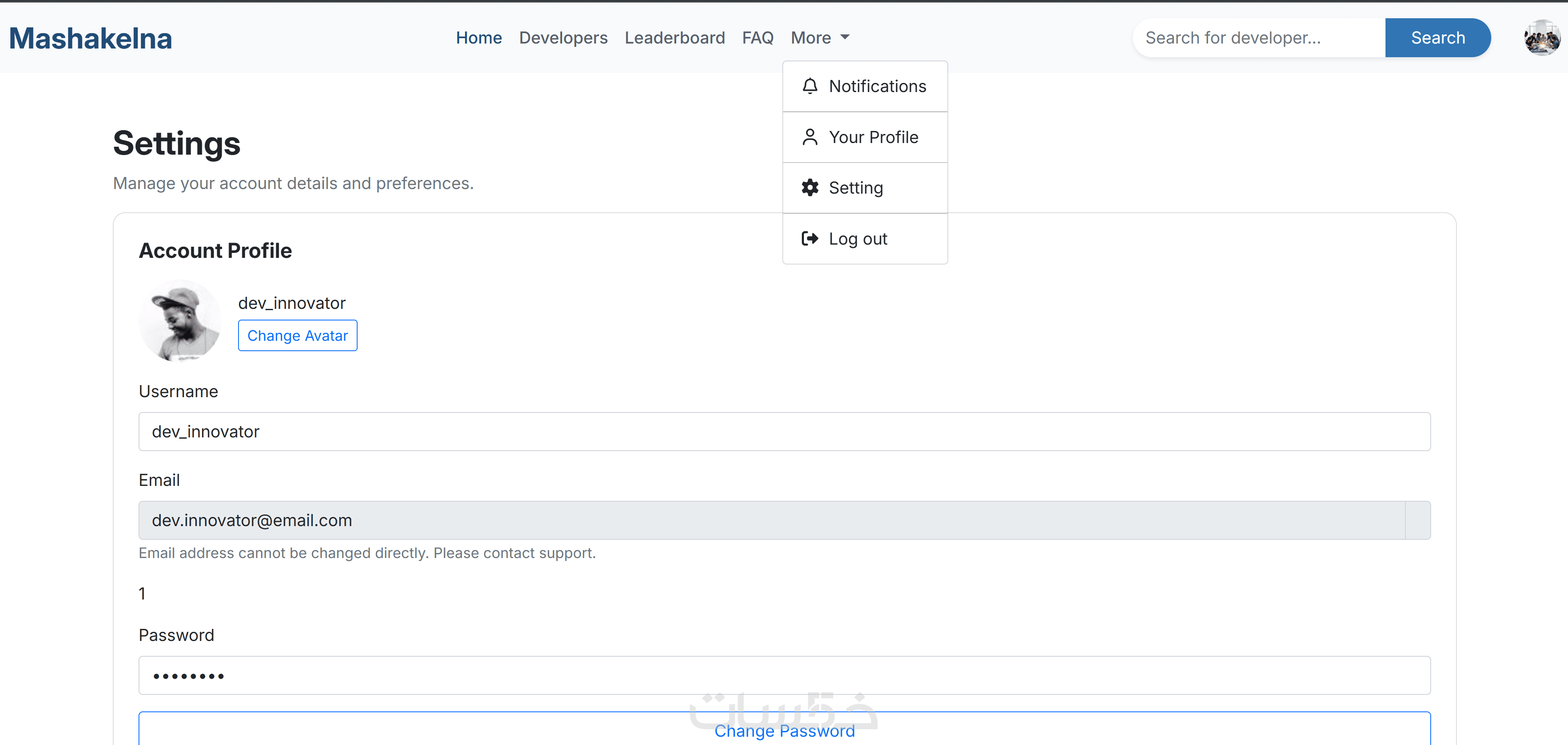Click the dev_innovator name beside the avatar
This screenshot has width=1568, height=745.
tap(292, 303)
